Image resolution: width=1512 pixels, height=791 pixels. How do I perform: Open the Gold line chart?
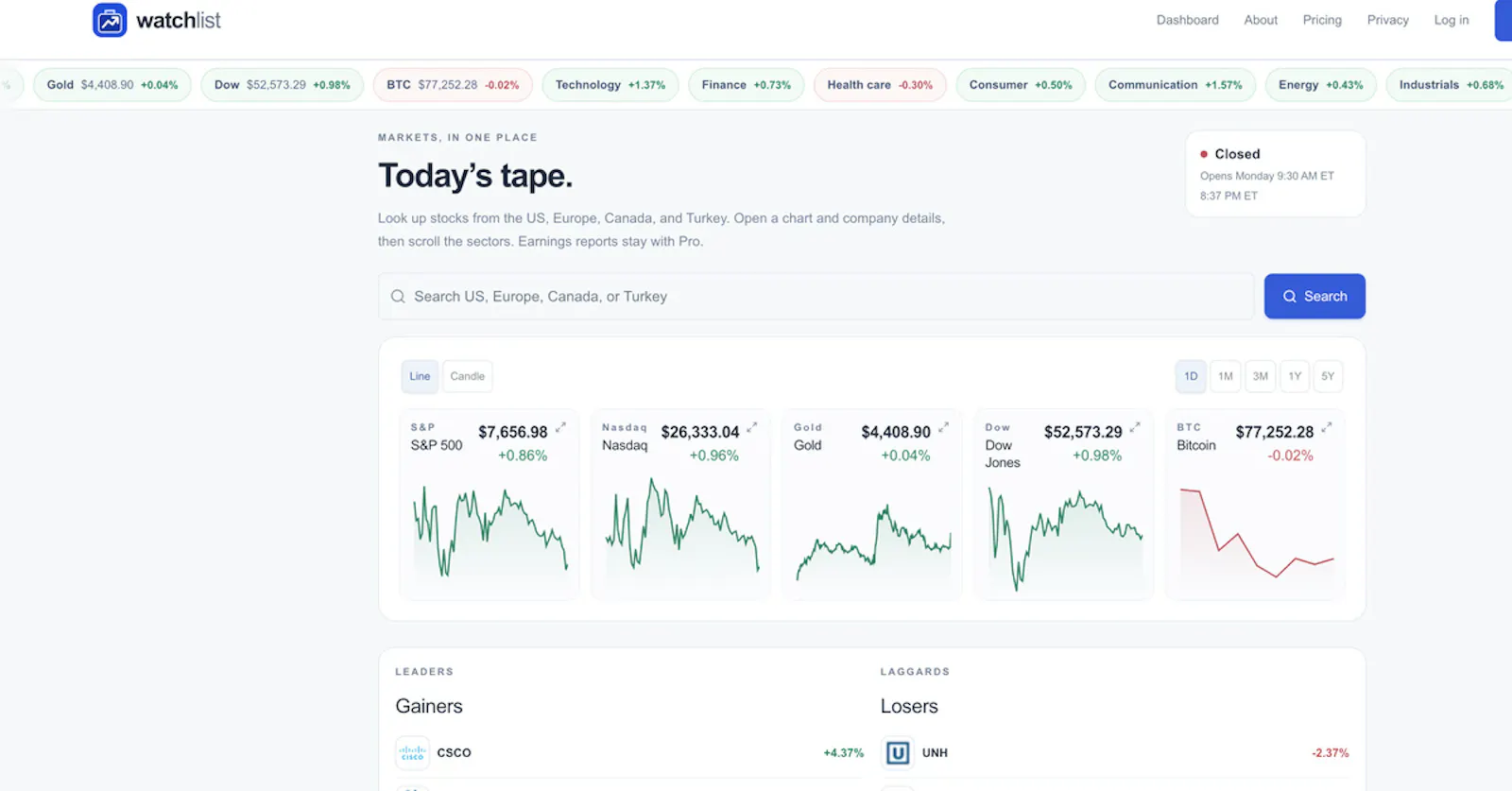pos(873,542)
